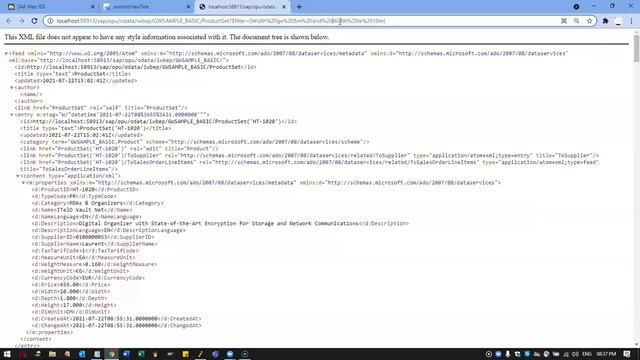Click the ToSupplier link line
The width and height of the screenshot is (640, 360).
[309, 156]
